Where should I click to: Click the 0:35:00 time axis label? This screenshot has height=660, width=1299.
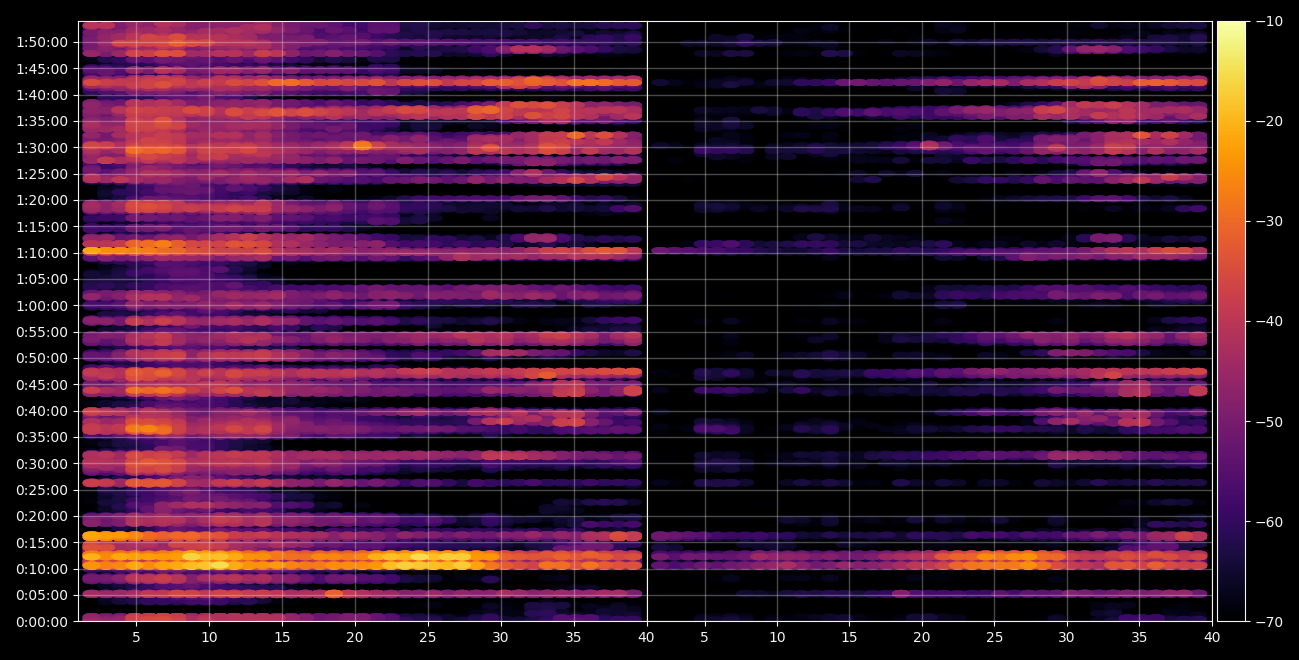tap(43, 437)
